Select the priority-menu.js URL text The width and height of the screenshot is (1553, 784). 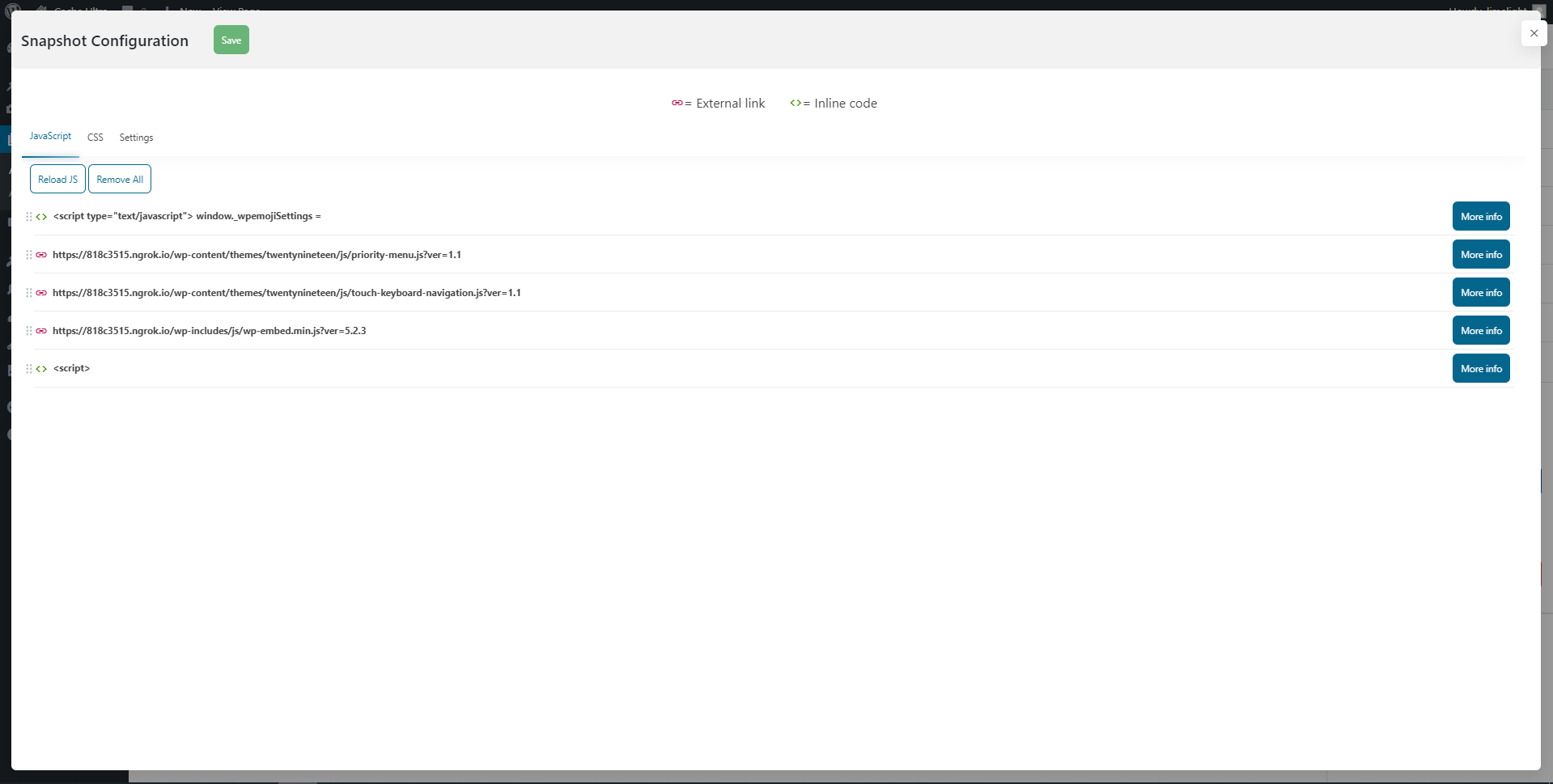point(257,254)
